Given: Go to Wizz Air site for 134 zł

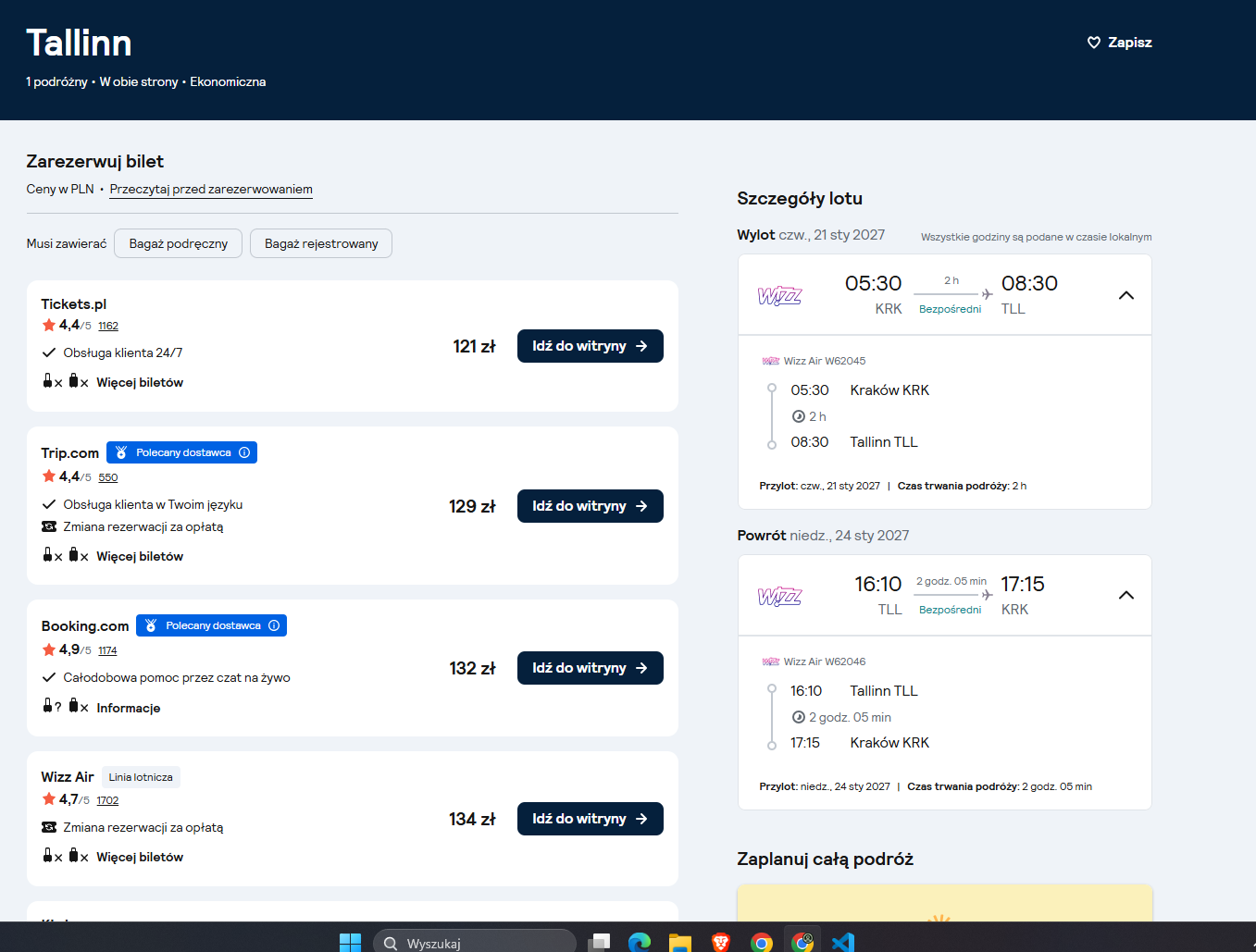Looking at the screenshot, I should 591,819.
